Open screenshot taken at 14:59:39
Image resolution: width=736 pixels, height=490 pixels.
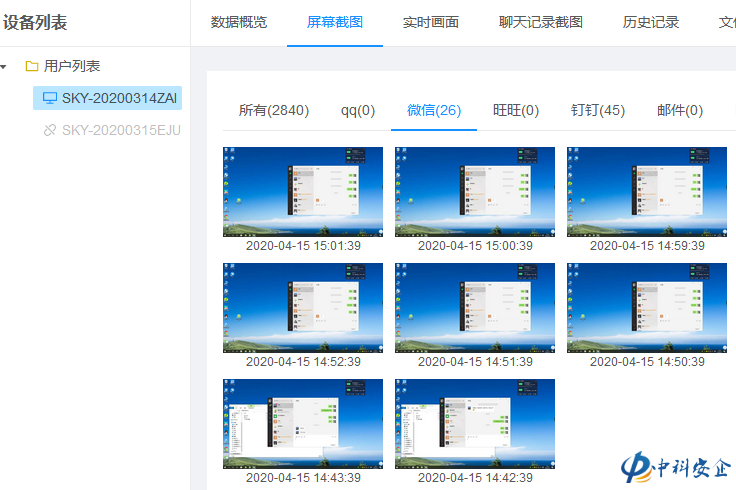[647, 192]
